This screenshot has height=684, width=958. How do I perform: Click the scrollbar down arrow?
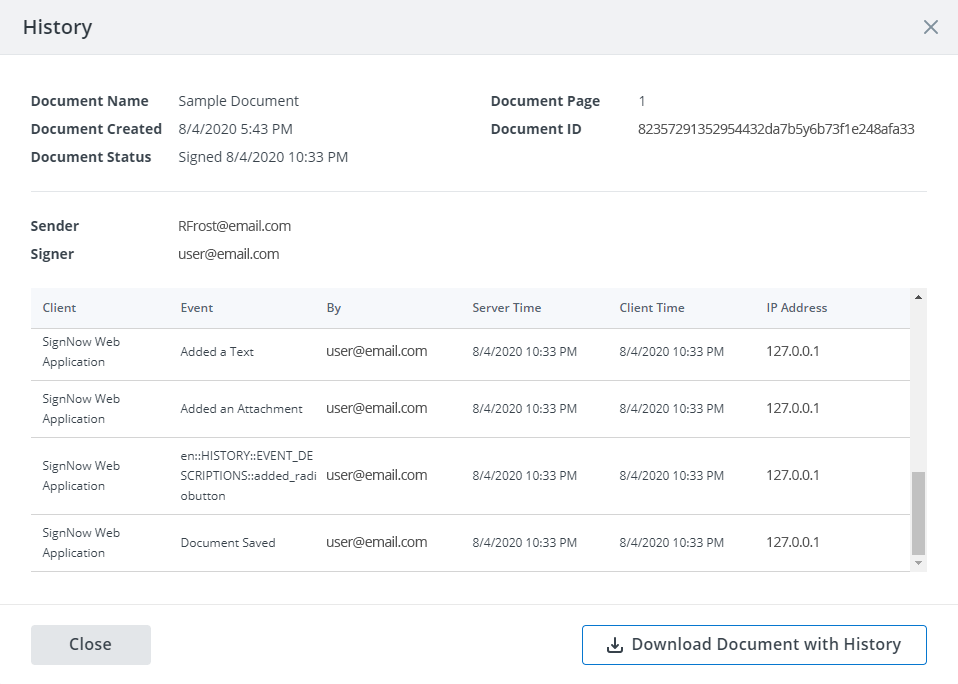coord(918,563)
